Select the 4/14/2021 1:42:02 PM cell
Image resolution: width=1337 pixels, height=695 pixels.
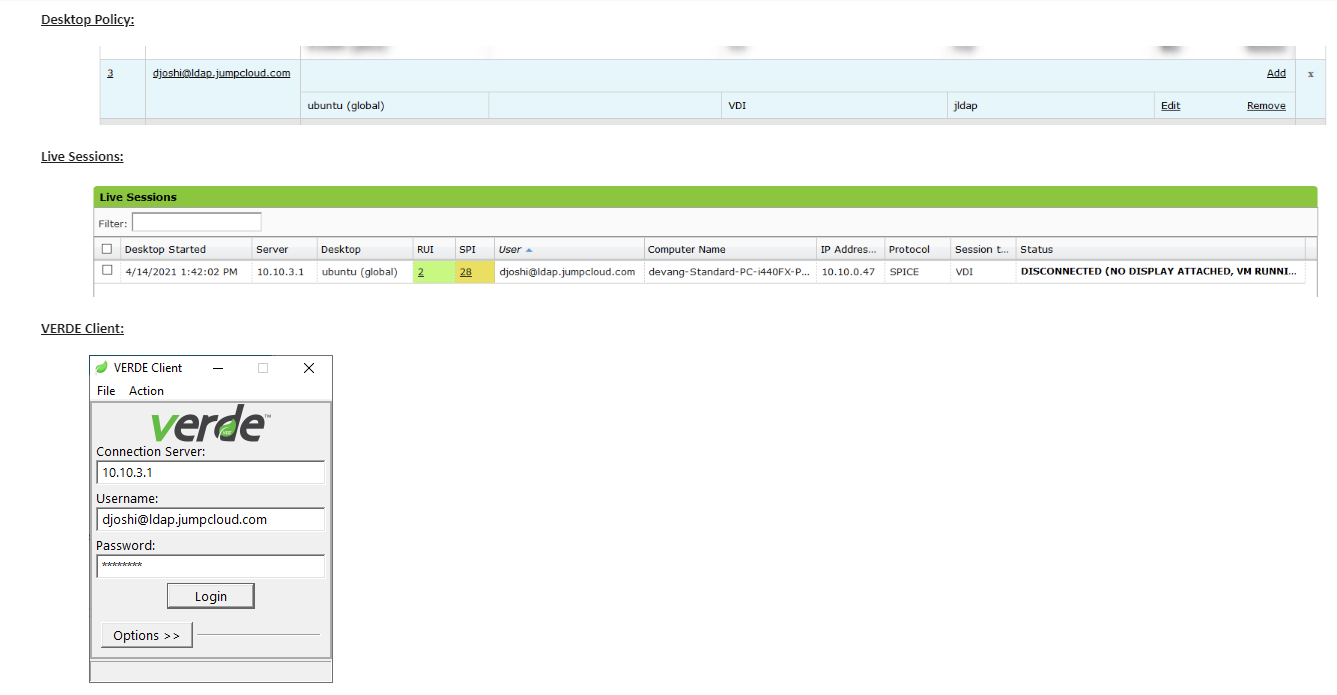pyautogui.click(x=185, y=272)
